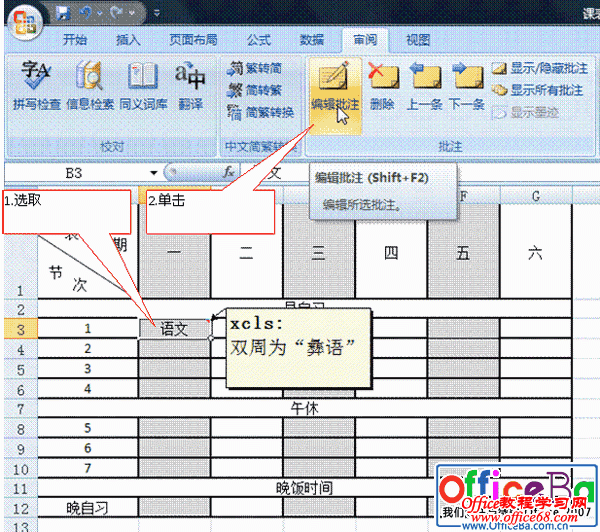Click the Name Box showing B3
600x532 pixels.
pyautogui.click(x=75, y=173)
